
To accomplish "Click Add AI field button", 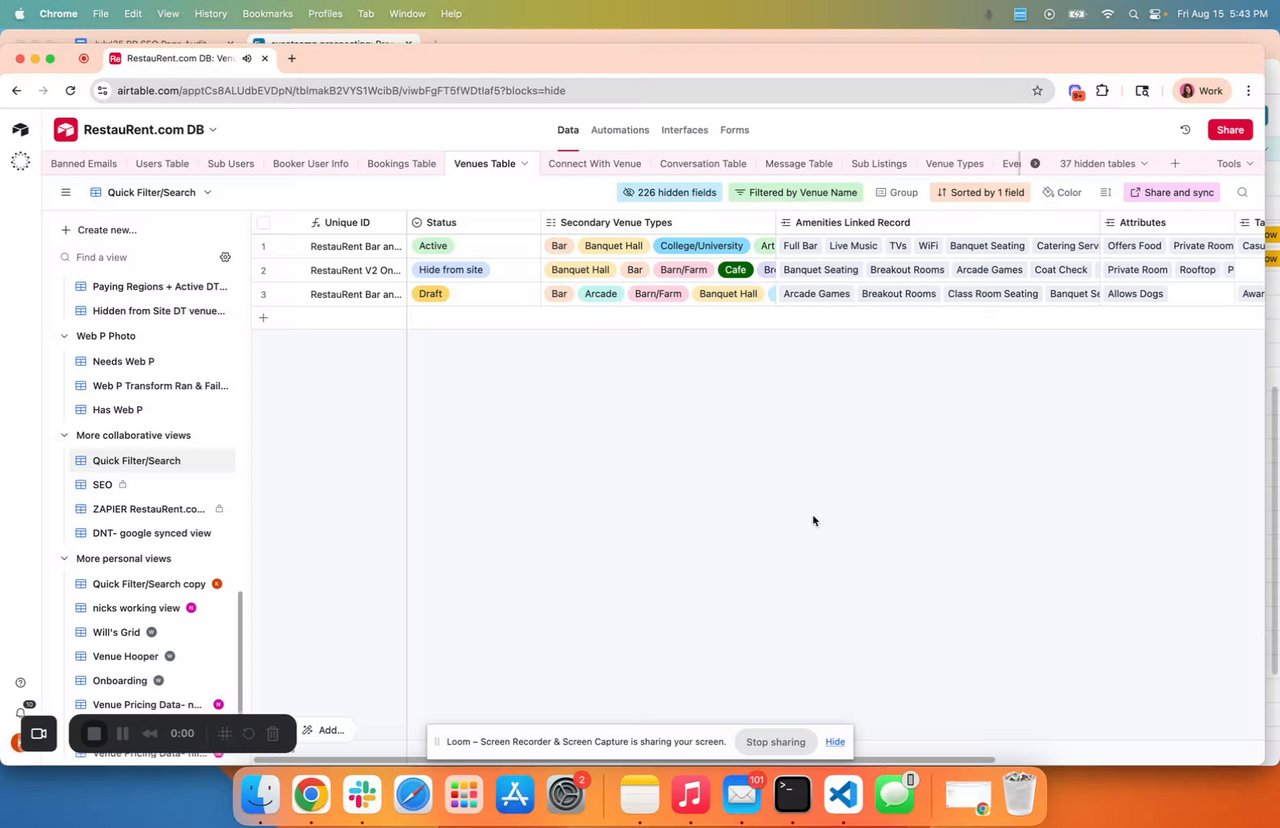I will click(x=324, y=731).
